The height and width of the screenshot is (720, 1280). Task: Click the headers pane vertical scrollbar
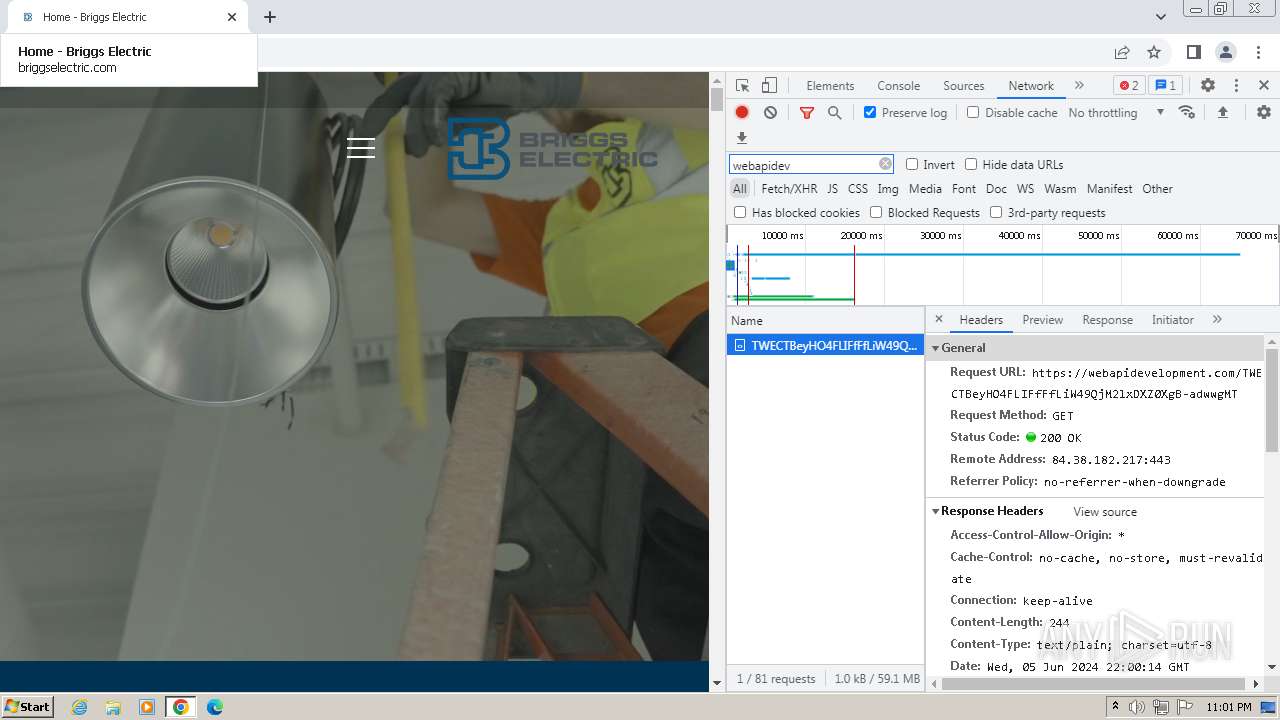[x=1272, y=400]
